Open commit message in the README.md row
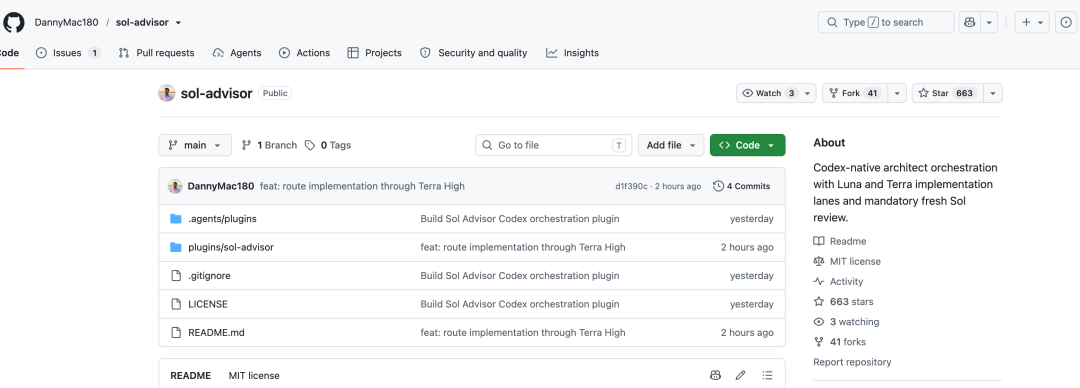1080x388 pixels. [x=523, y=332]
